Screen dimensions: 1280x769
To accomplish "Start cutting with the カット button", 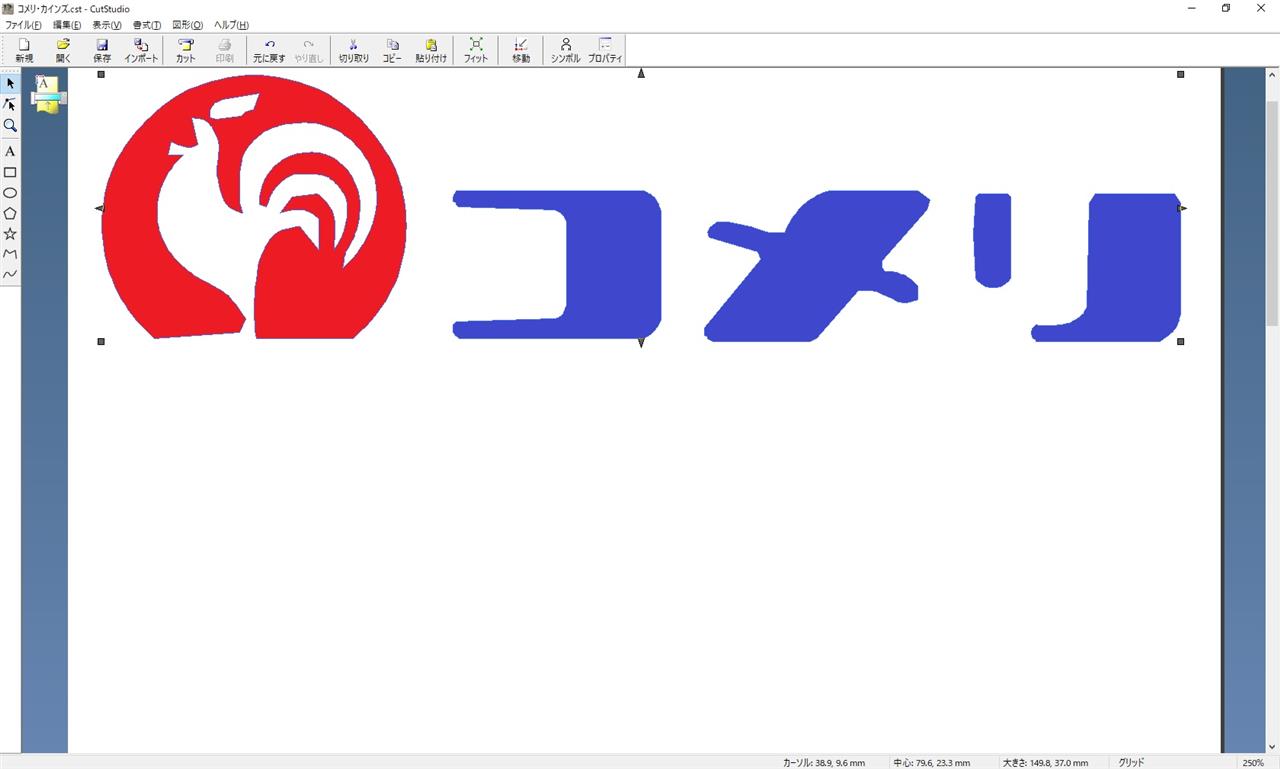I will click(186, 50).
